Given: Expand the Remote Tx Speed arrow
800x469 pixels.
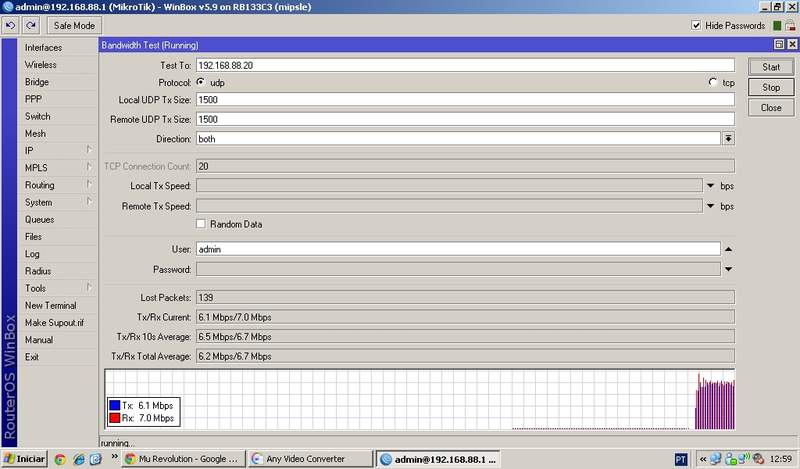Looking at the screenshot, I should point(711,206).
